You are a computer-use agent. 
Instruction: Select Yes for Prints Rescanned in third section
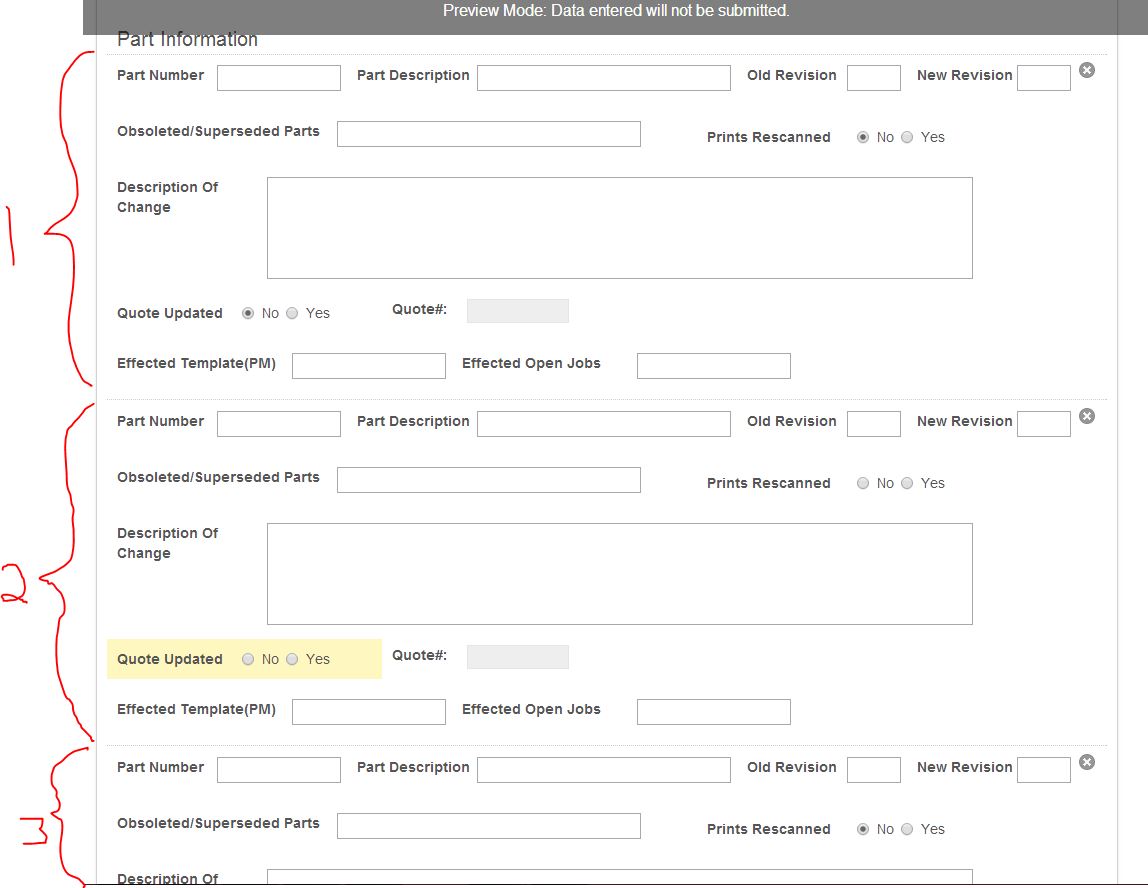[x=907, y=829]
